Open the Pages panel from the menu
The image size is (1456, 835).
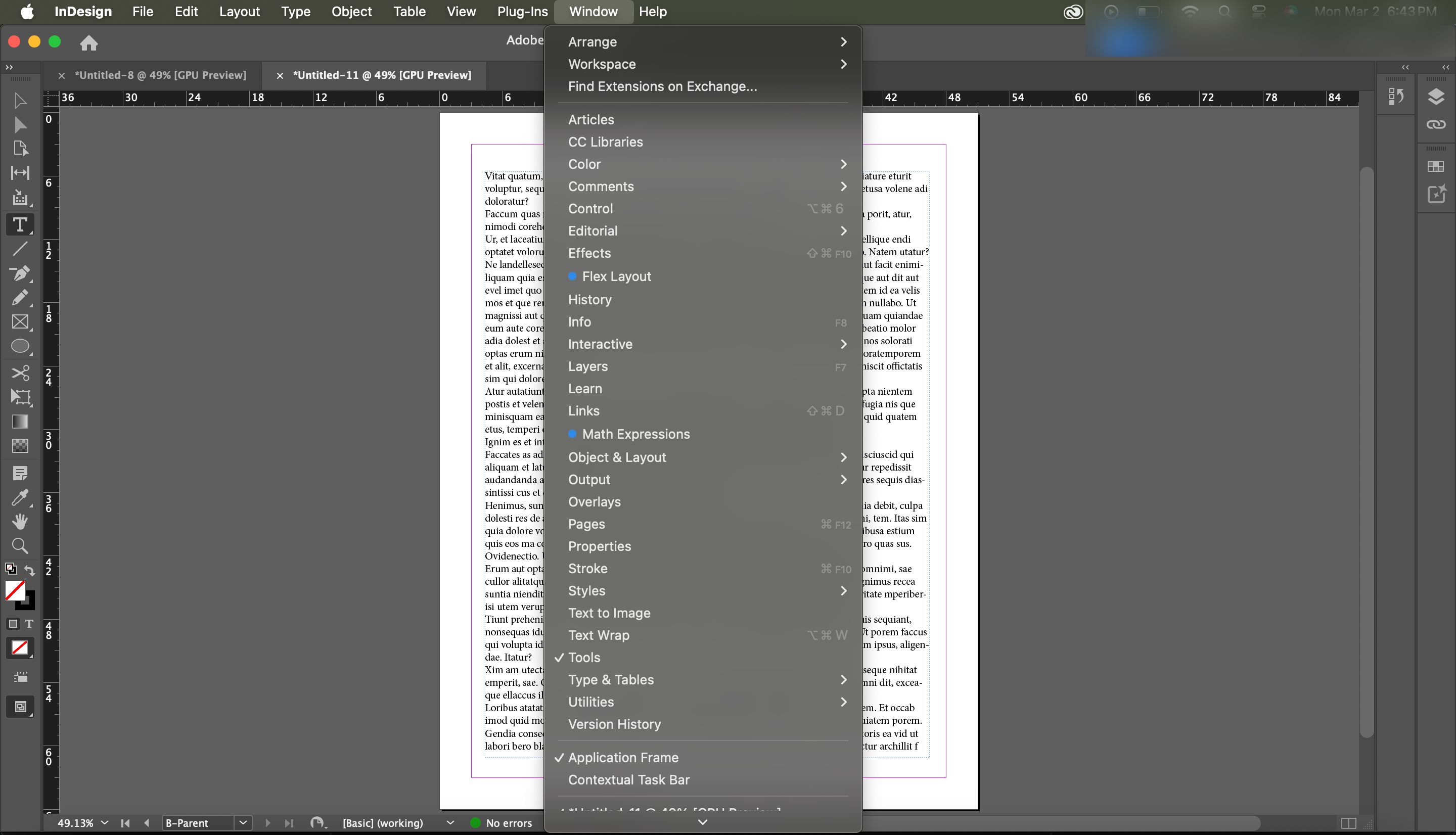click(x=586, y=524)
